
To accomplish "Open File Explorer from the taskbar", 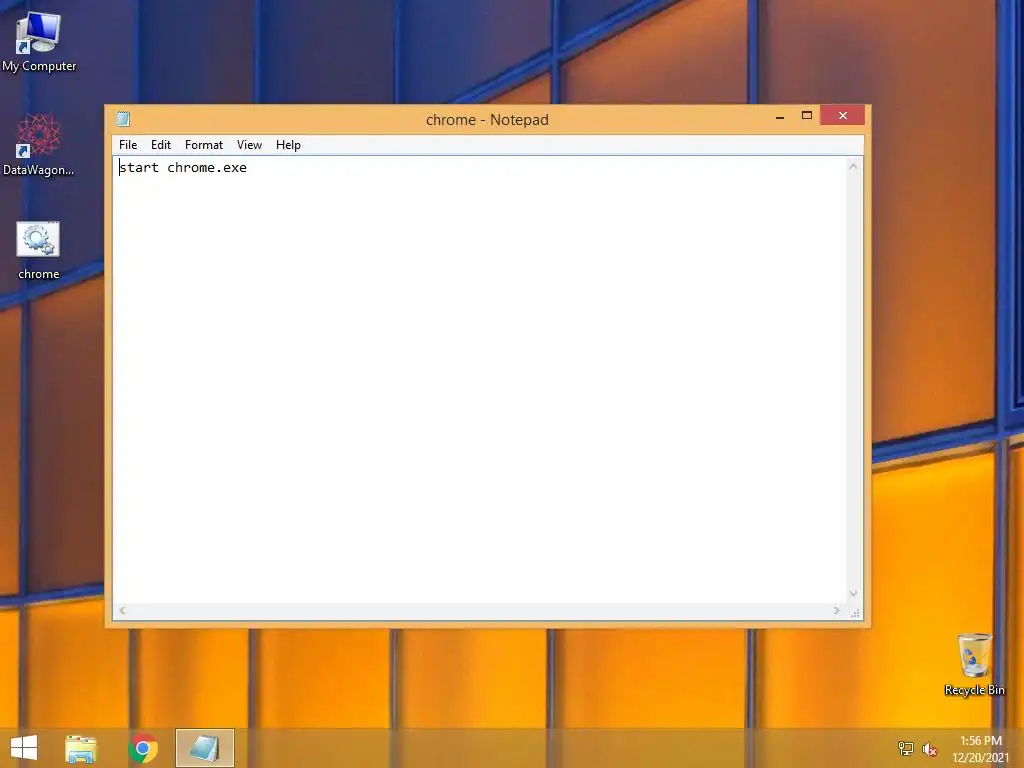I will (x=81, y=748).
